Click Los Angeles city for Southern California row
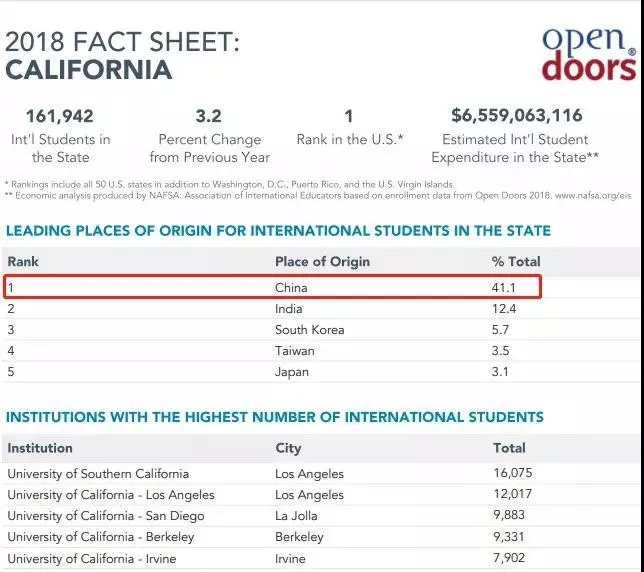The height and width of the screenshot is (572, 644). 309,474
